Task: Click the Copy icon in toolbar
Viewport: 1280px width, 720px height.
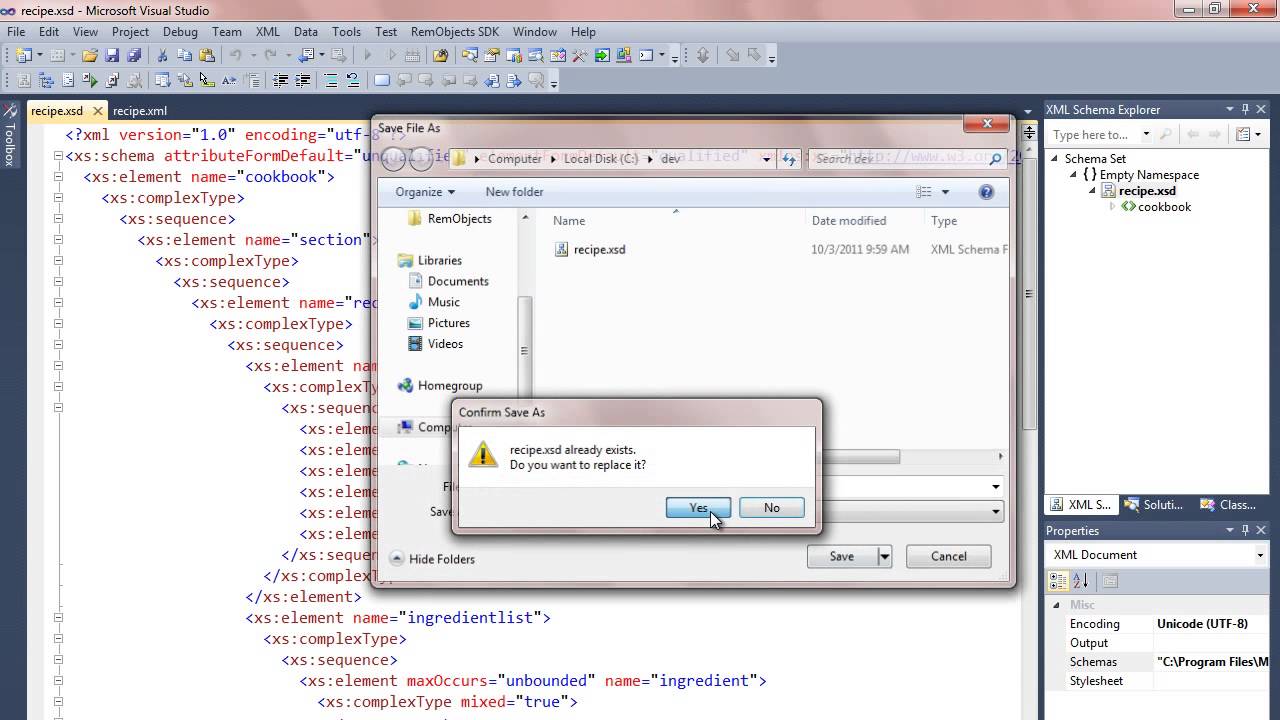Action: click(184, 56)
